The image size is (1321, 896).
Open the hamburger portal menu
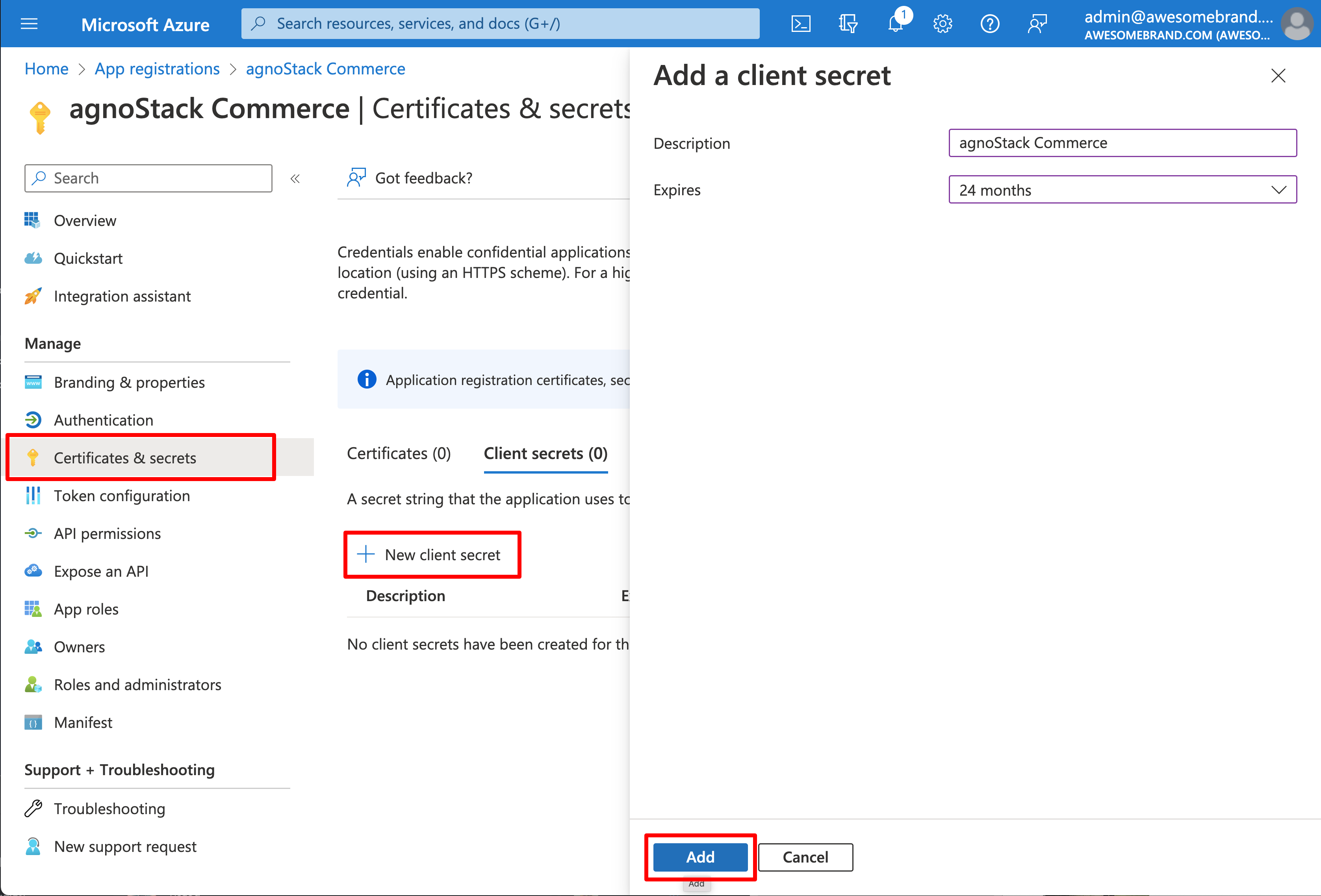(29, 24)
